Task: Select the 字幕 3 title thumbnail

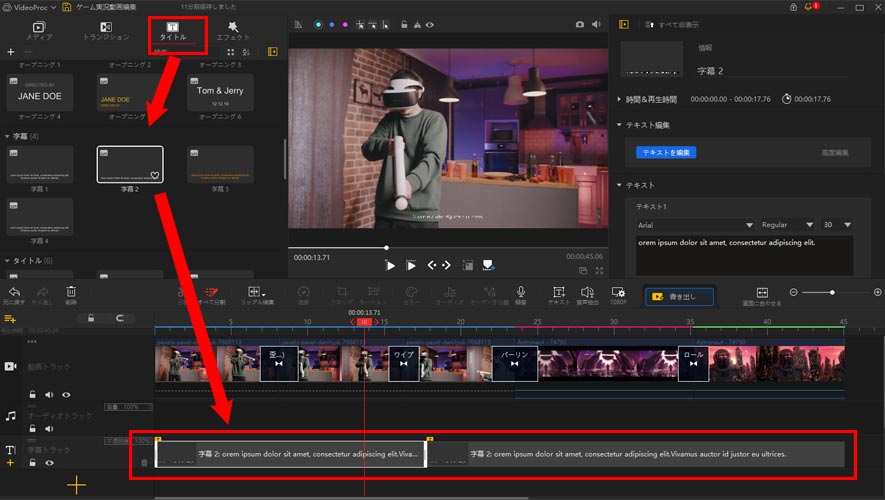Action: pyautogui.click(x=219, y=164)
